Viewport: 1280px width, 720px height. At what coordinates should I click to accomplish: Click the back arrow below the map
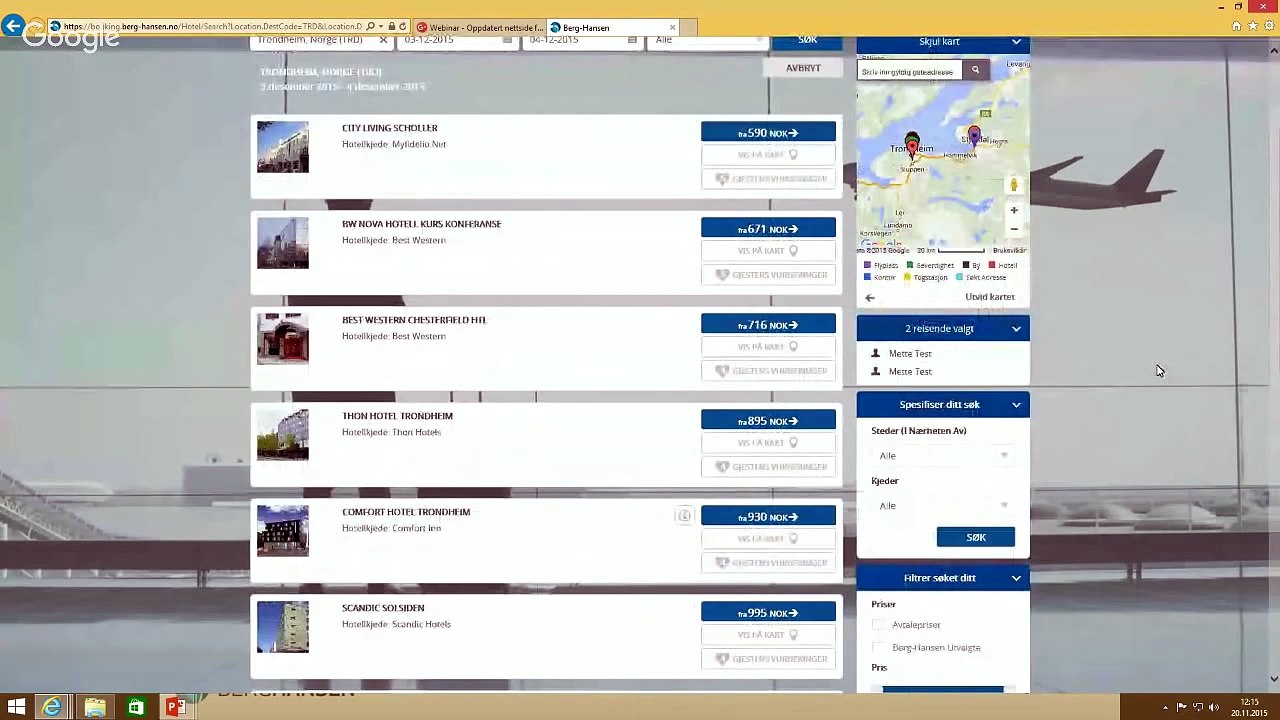[x=870, y=297]
